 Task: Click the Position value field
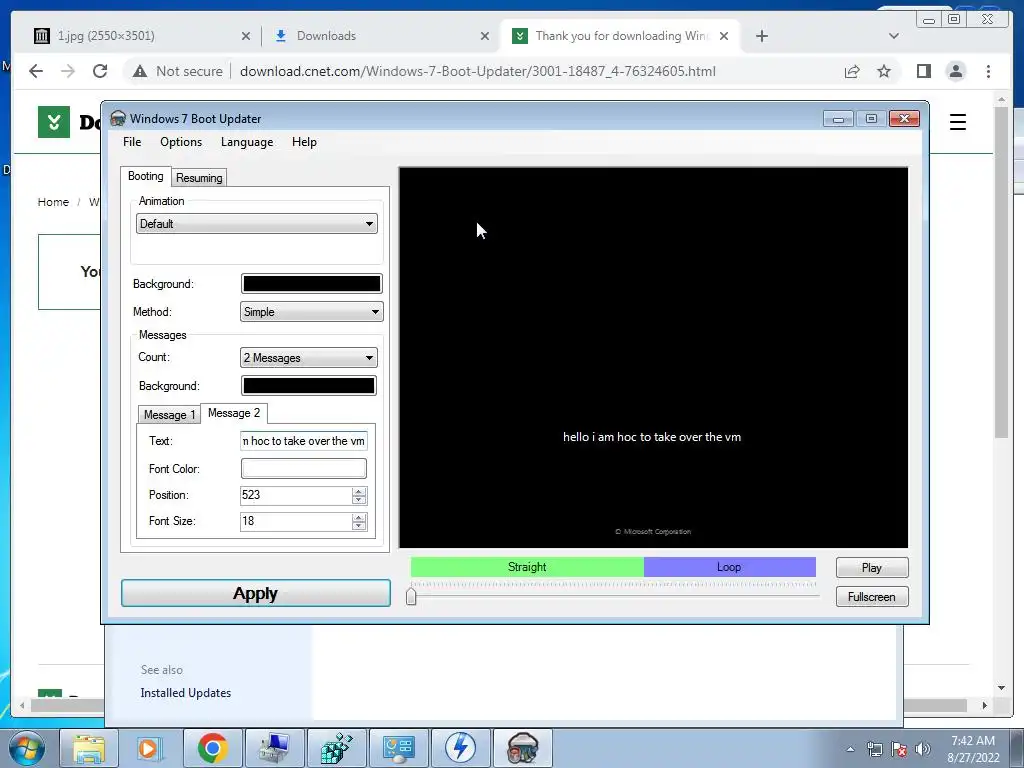296,495
